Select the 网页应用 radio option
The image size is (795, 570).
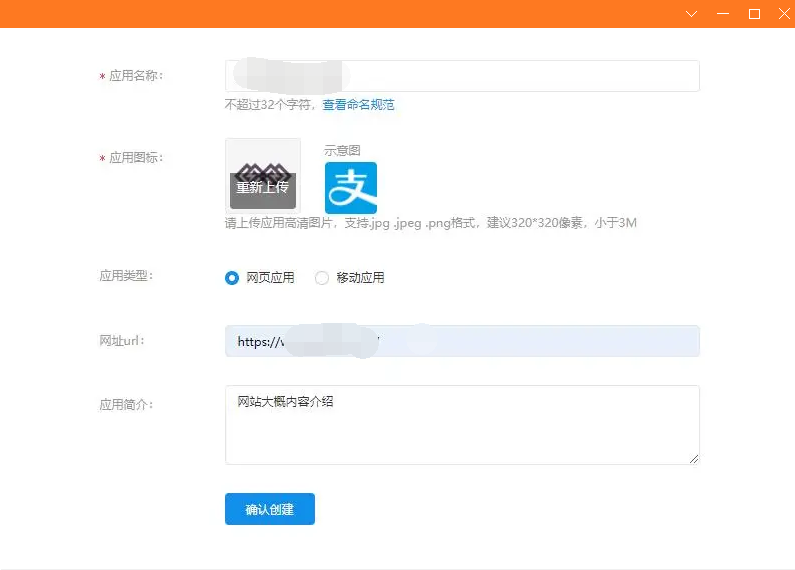[233, 278]
